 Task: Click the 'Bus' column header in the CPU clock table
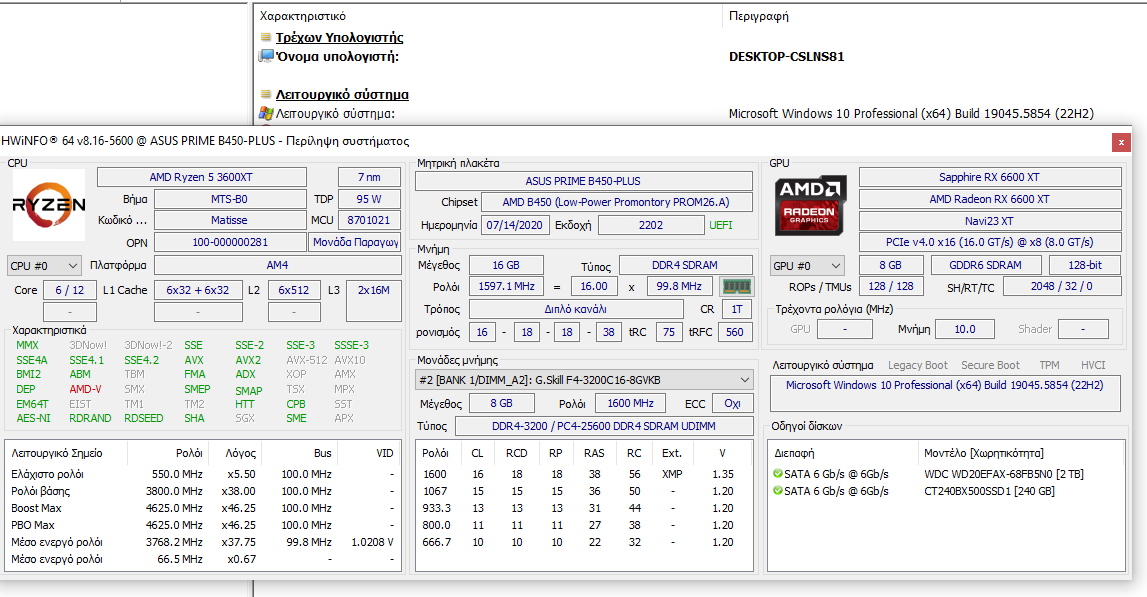pos(323,453)
